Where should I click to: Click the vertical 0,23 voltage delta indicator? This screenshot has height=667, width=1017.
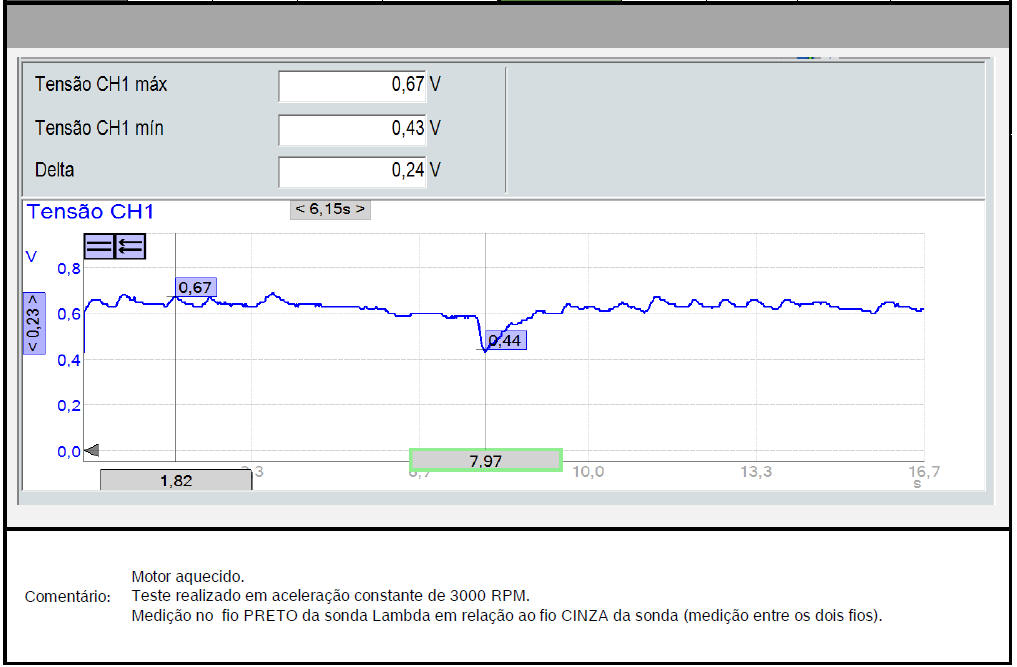tap(33, 323)
